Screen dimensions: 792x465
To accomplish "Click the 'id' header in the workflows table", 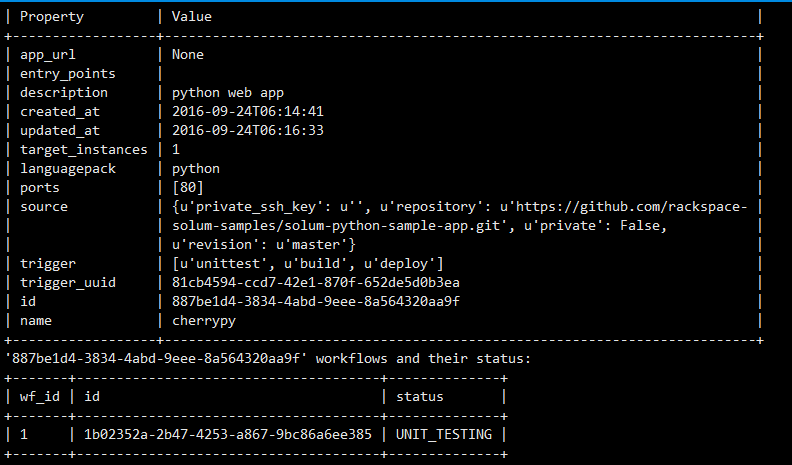I will (91, 397).
